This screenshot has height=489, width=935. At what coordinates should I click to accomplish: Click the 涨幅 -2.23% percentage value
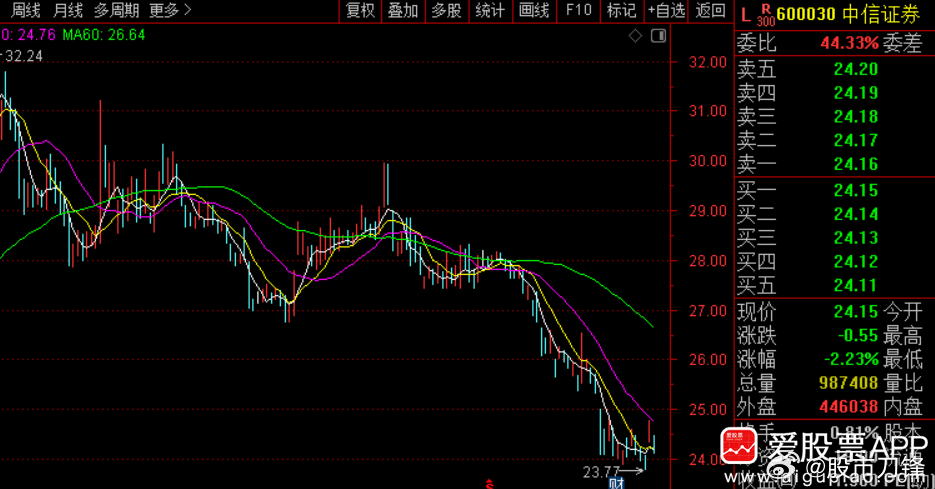click(x=852, y=360)
